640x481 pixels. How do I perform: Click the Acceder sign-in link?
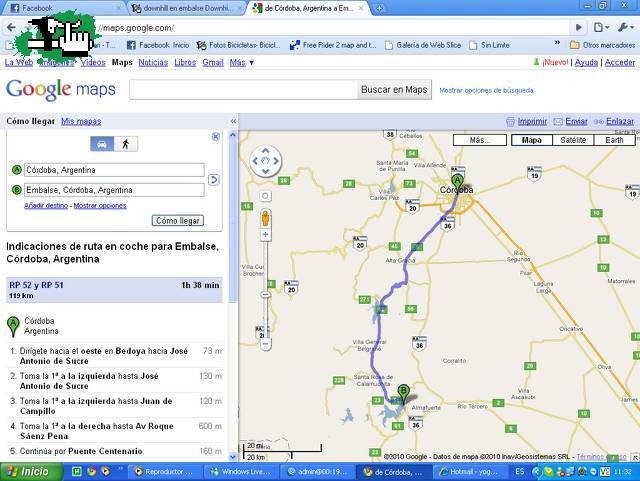pos(620,62)
